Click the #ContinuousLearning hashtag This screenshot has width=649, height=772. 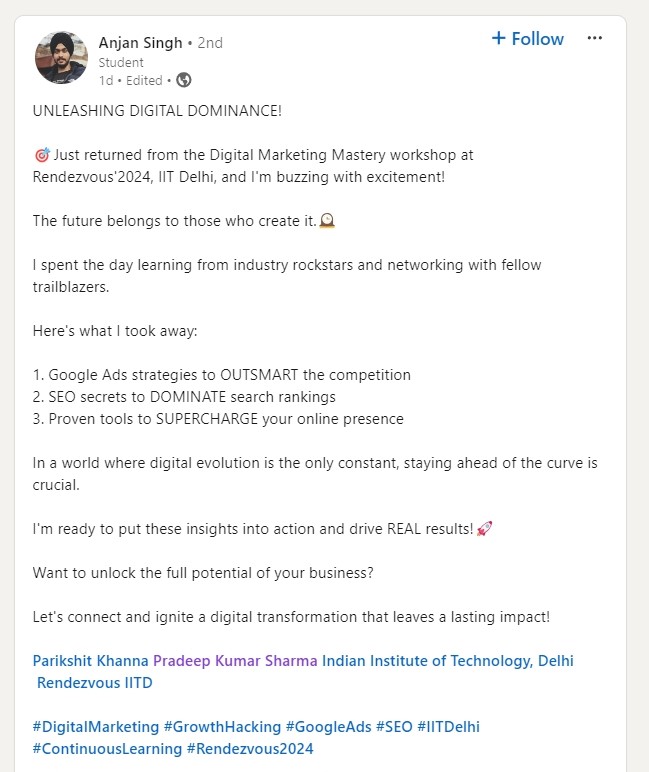(107, 748)
